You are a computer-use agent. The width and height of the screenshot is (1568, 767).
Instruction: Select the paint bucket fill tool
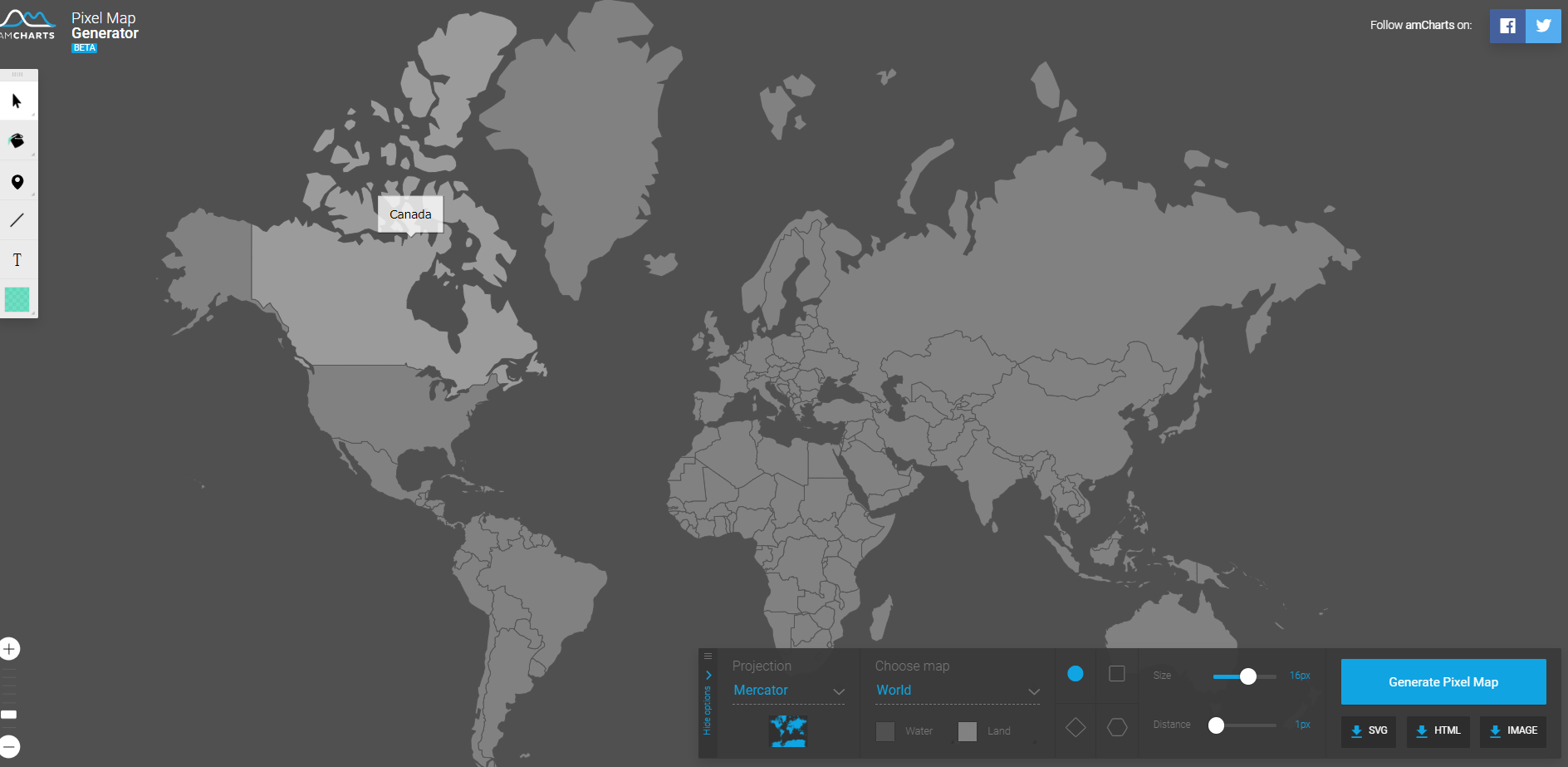tap(17, 140)
